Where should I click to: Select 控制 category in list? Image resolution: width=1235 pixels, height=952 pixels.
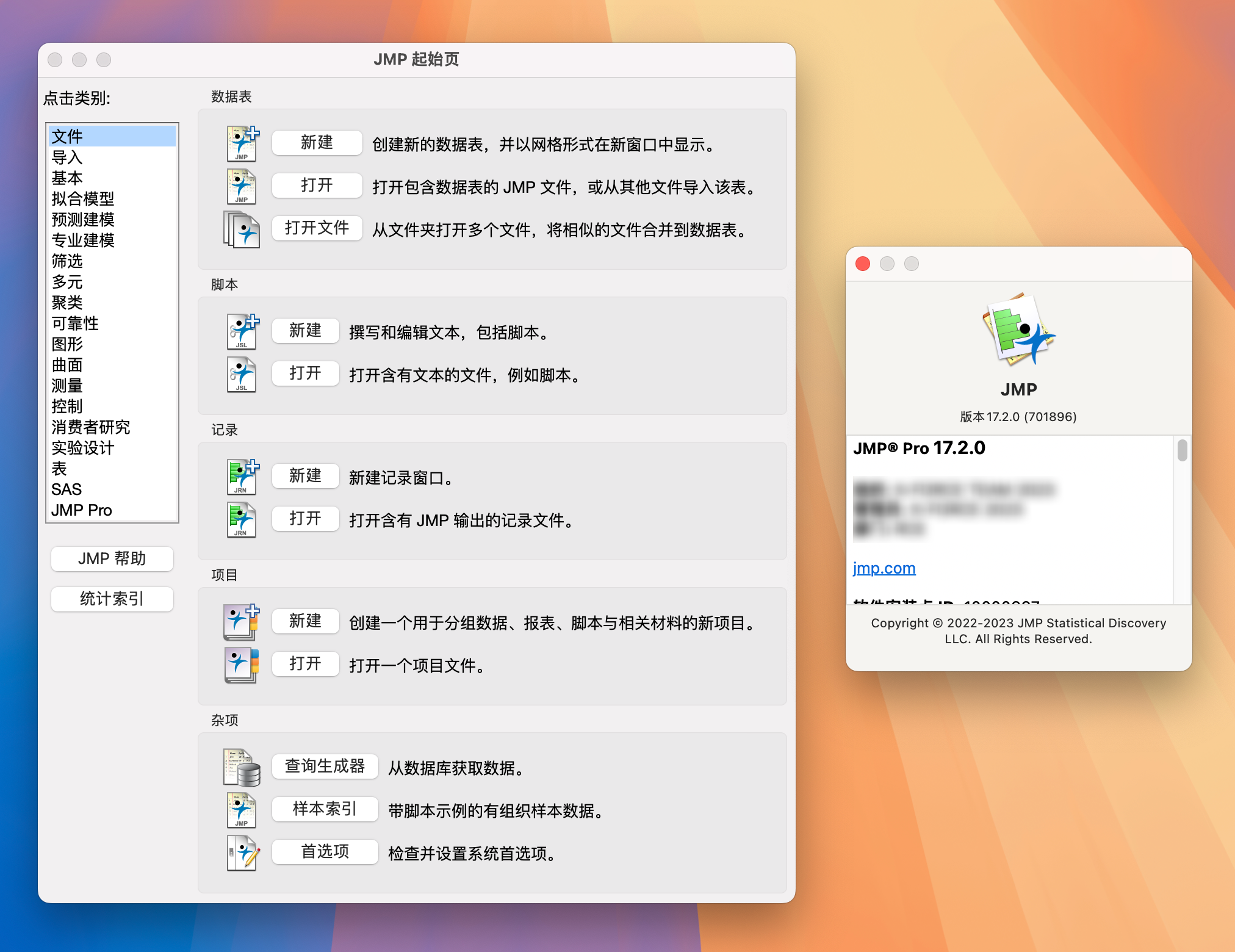tap(112, 406)
